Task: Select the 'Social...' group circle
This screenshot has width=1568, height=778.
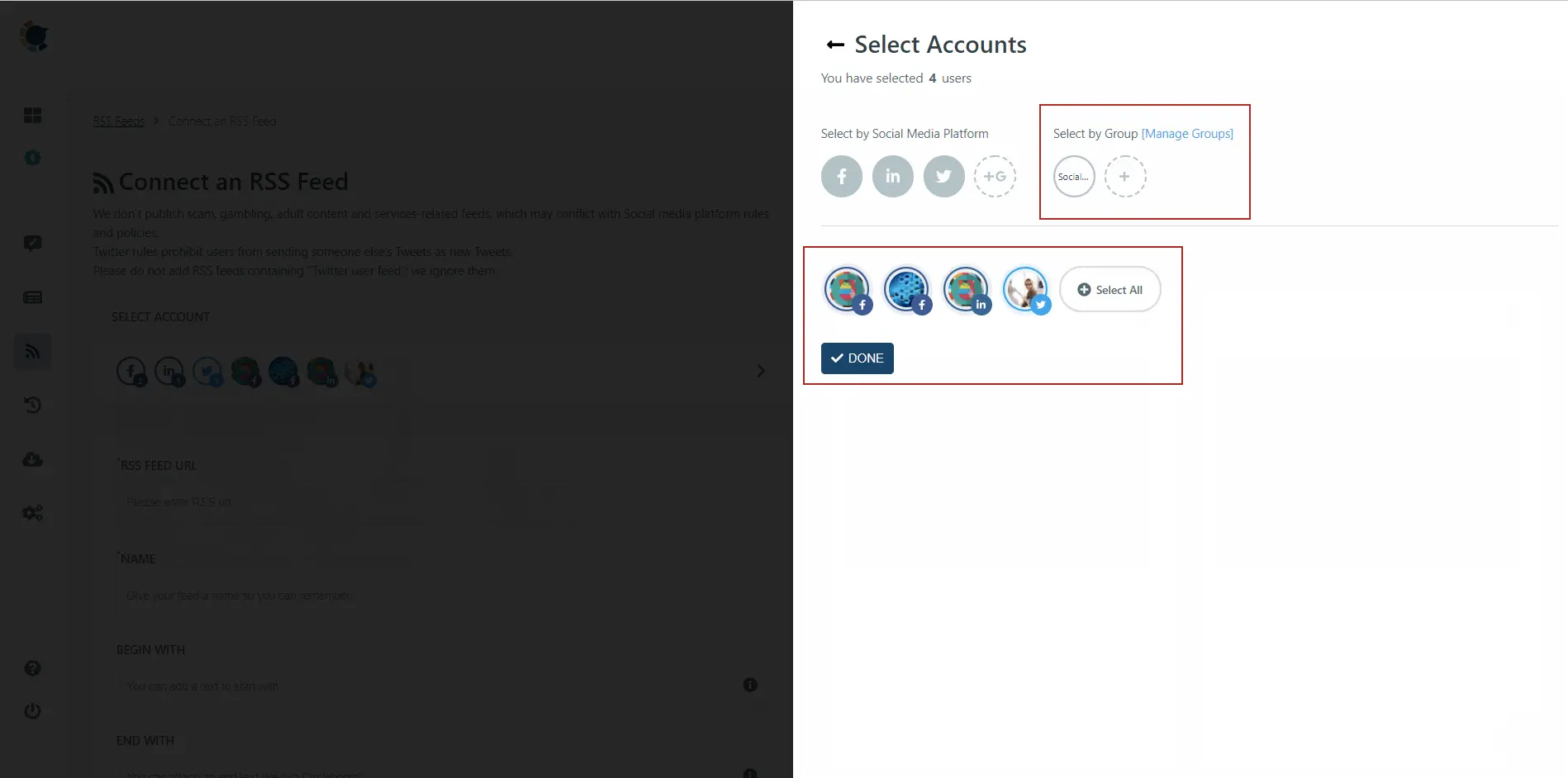Action: pyautogui.click(x=1073, y=176)
